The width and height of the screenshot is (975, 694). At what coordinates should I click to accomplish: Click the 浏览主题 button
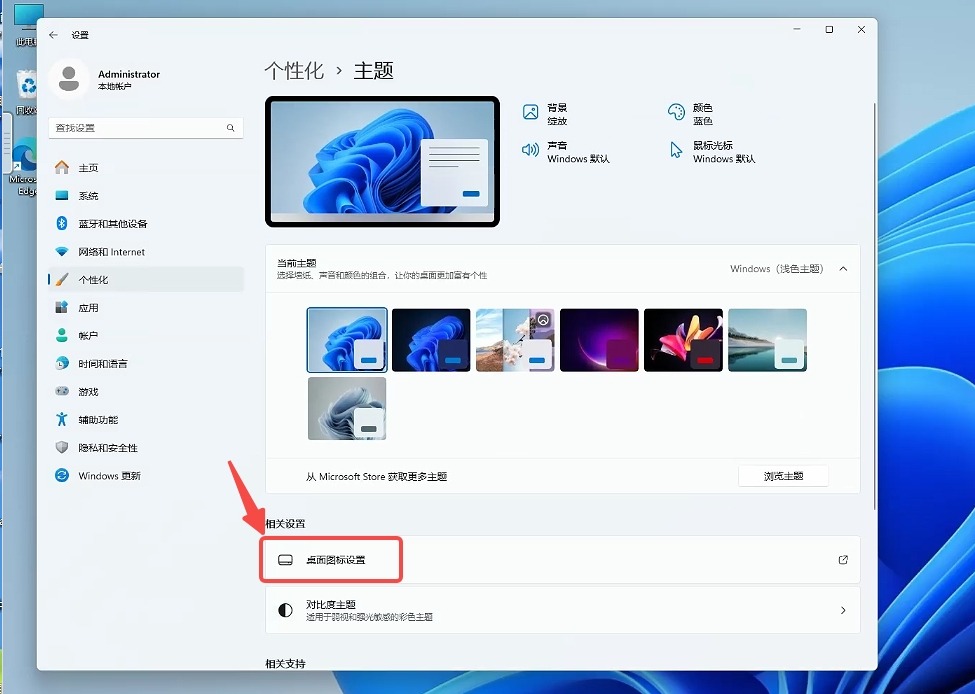coord(783,476)
